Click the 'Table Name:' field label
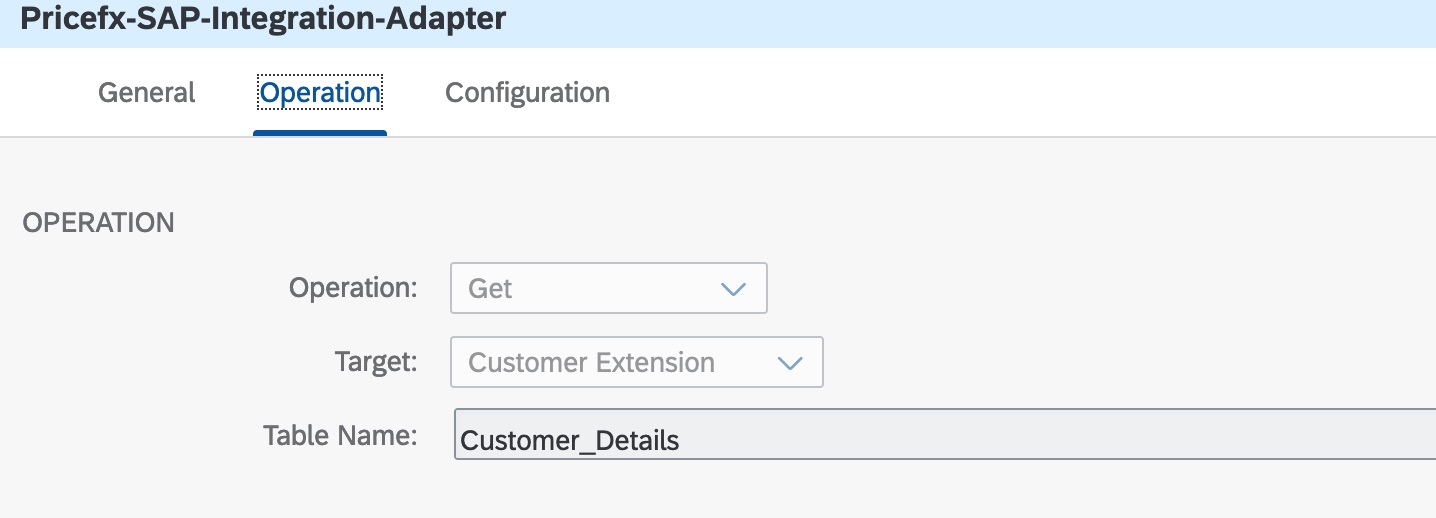The height and width of the screenshot is (518, 1436). pos(340,435)
